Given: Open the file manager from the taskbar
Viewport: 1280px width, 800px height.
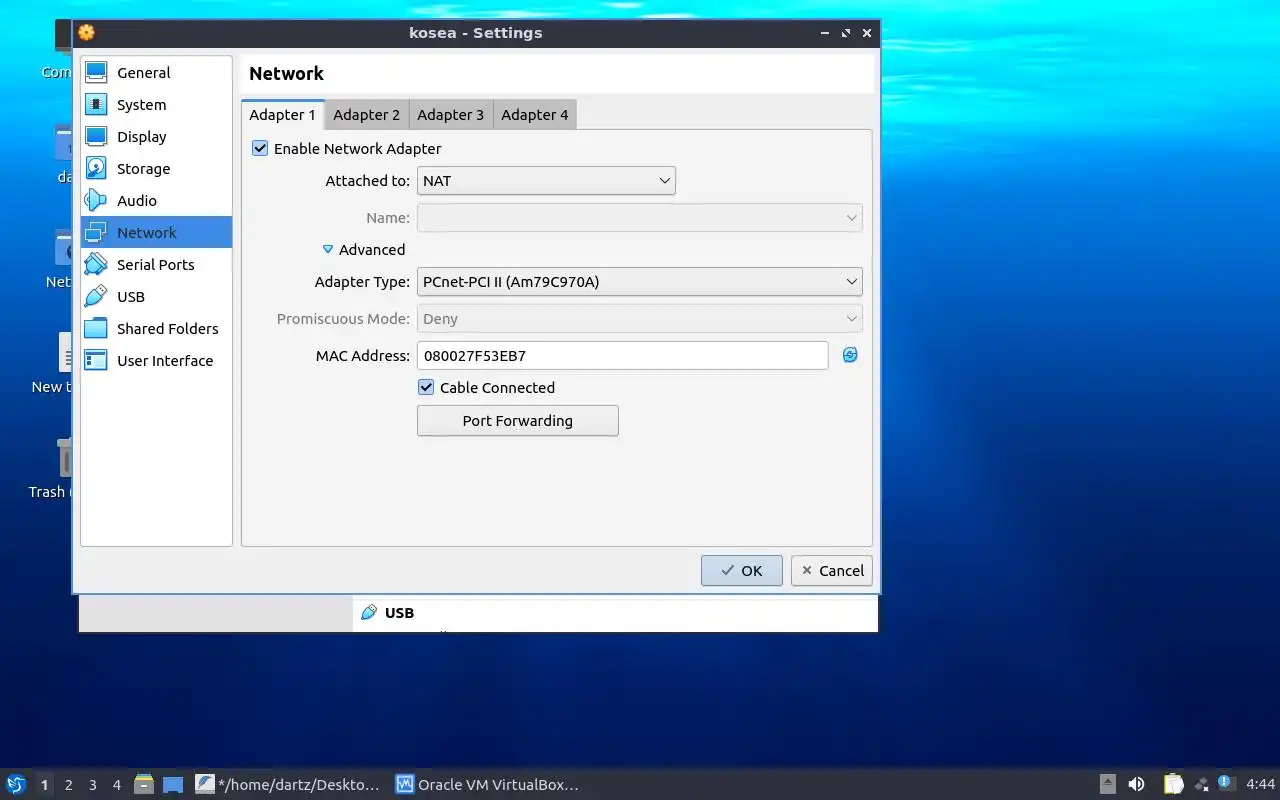Looking at the screenshot, I should coord(144,784).
